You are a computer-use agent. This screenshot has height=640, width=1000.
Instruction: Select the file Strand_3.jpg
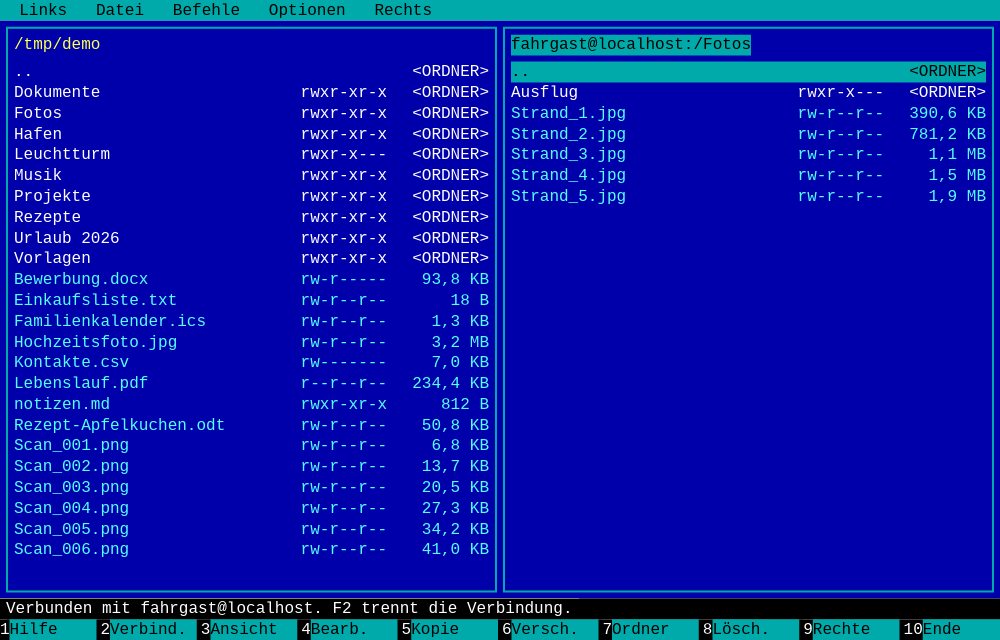(x=748, y=154)
